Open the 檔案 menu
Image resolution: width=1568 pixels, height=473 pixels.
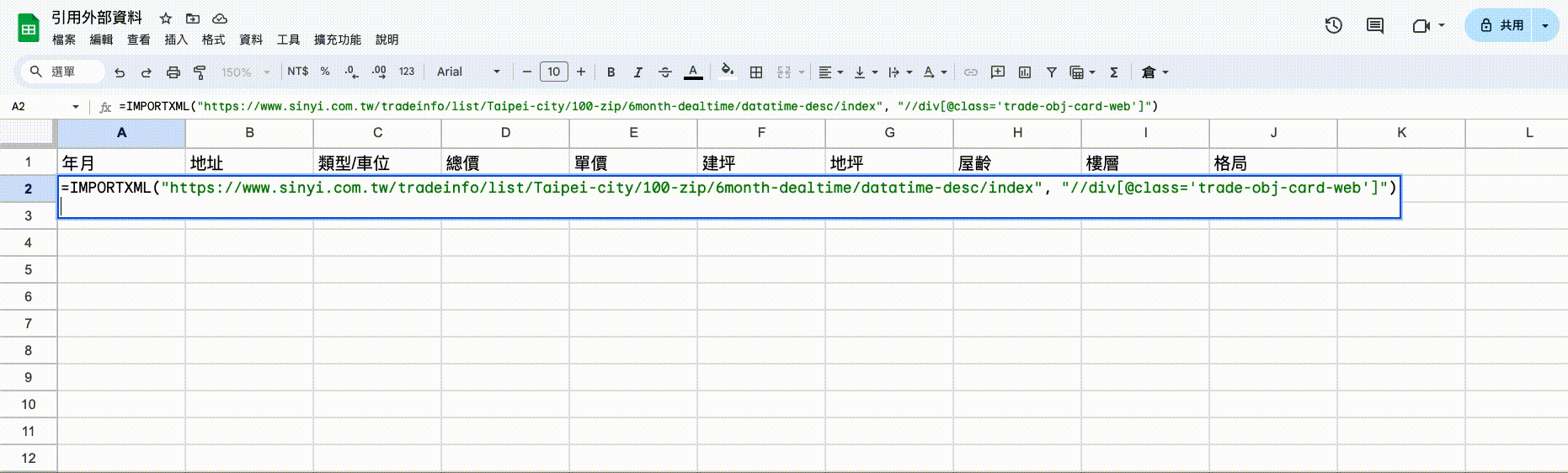[64, 40]
